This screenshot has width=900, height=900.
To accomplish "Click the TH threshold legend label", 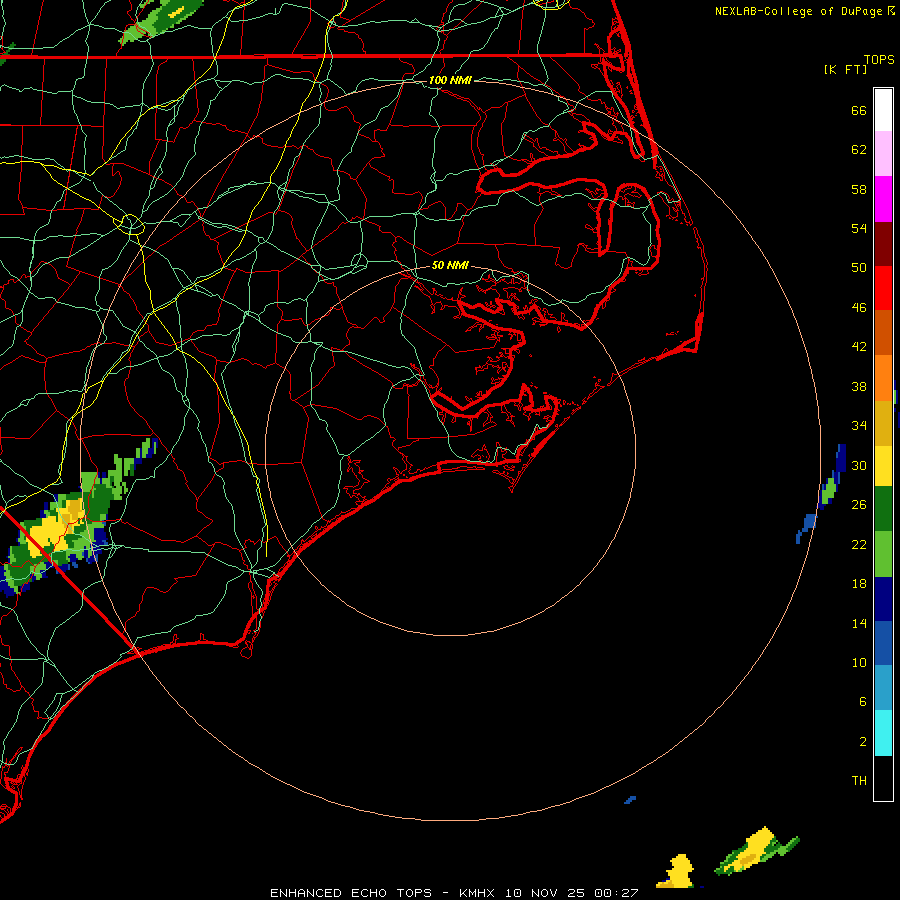I will click(859, 781).
